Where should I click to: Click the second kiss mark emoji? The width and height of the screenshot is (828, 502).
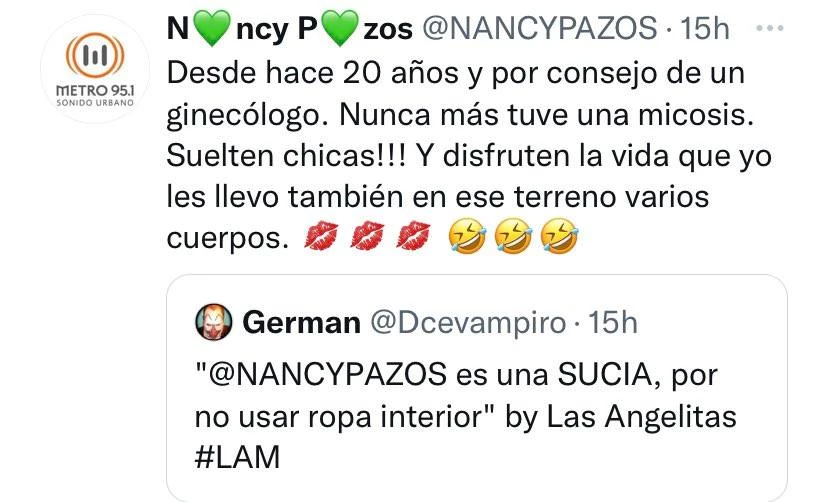tap(368, 235)
